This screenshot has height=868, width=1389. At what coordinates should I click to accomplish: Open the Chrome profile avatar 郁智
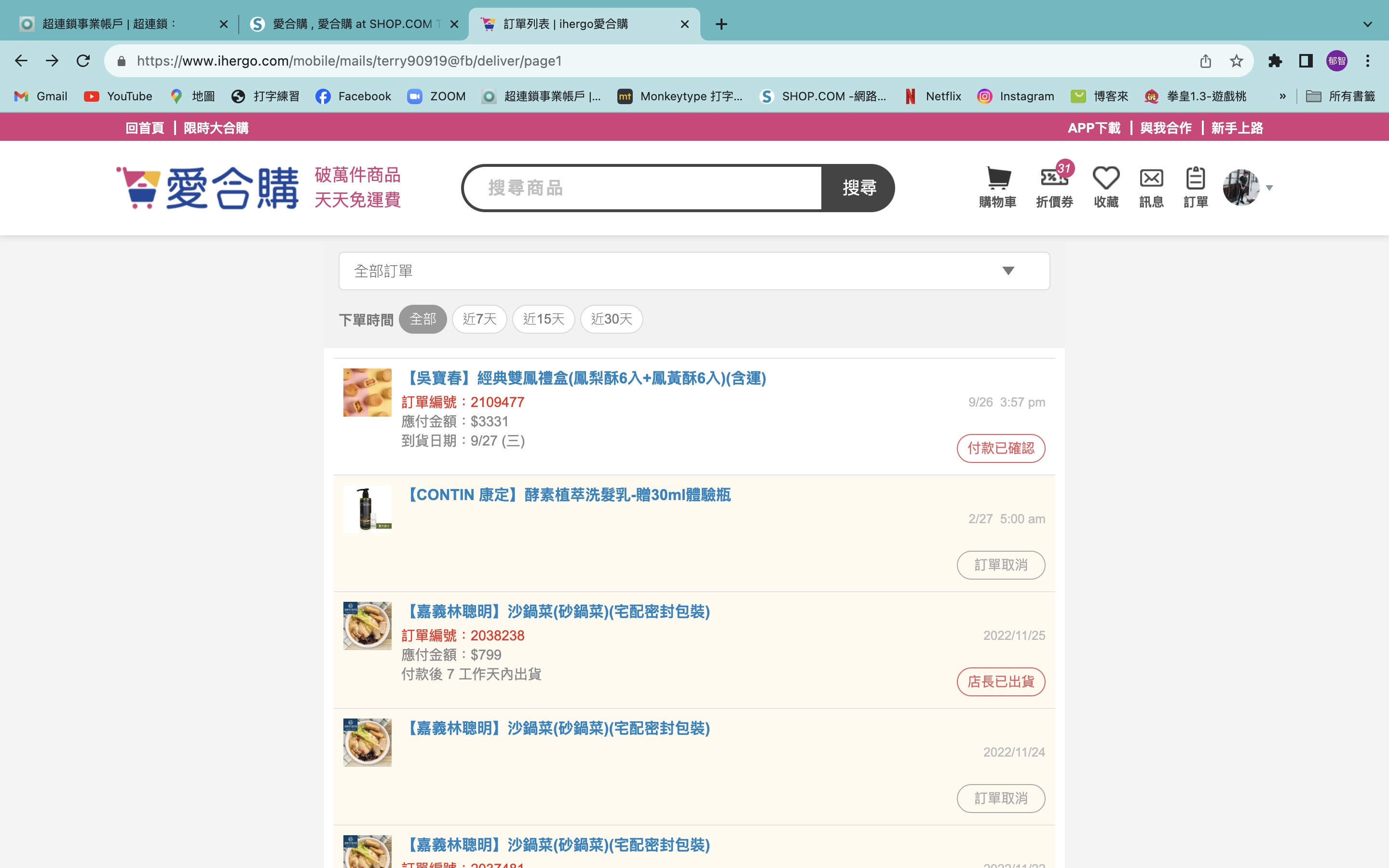tap(1337, 61)
